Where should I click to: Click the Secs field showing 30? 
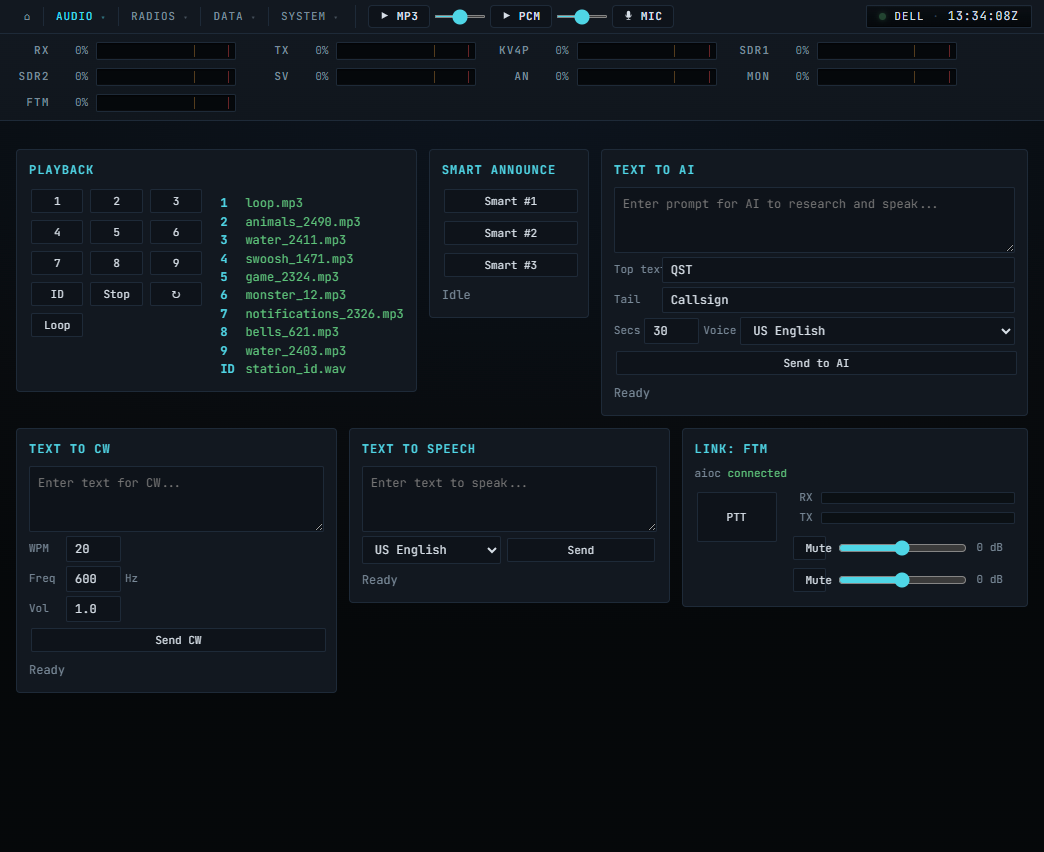[671, 331]
